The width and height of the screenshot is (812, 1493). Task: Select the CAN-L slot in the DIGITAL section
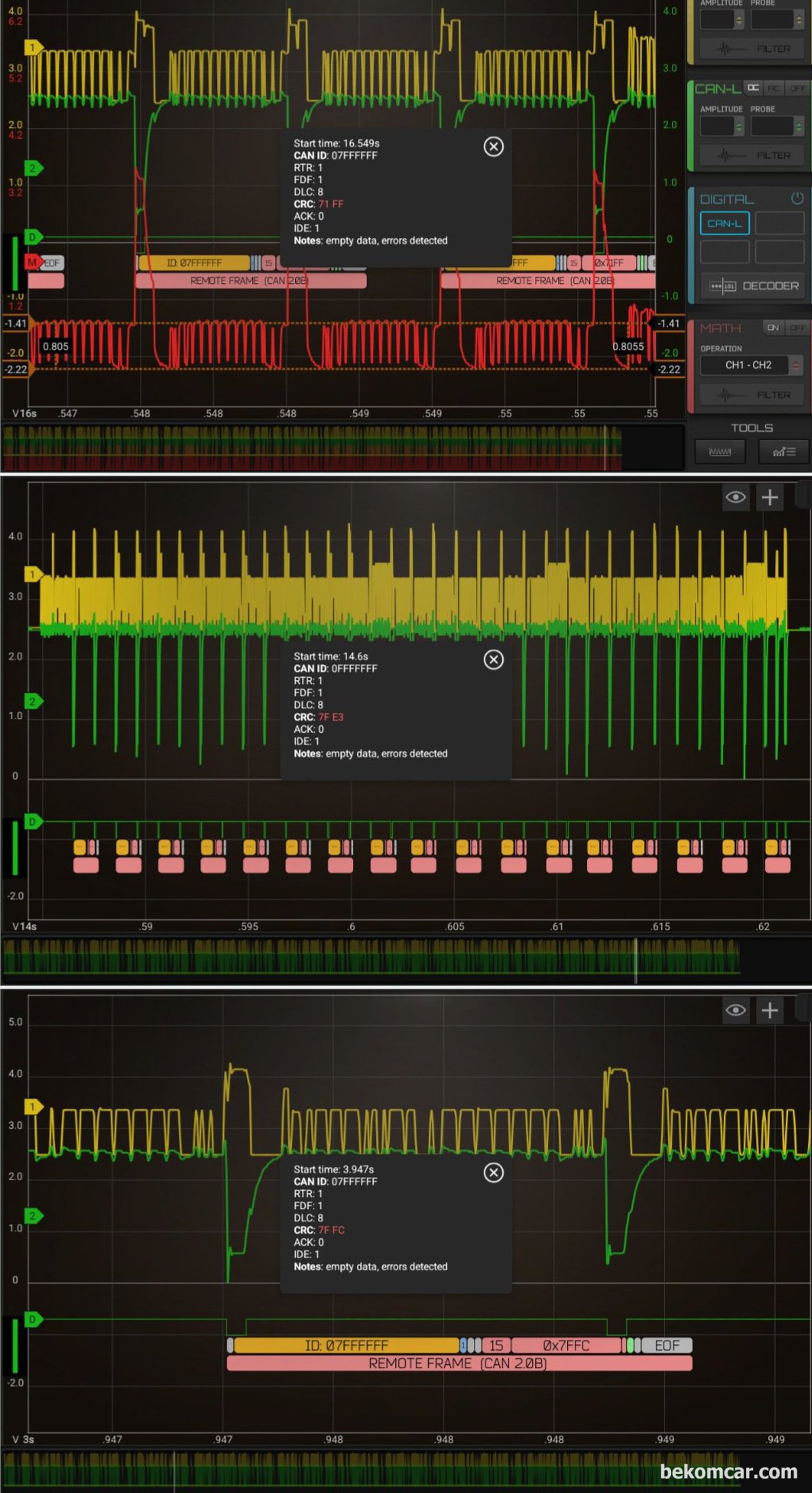[724, 223]
